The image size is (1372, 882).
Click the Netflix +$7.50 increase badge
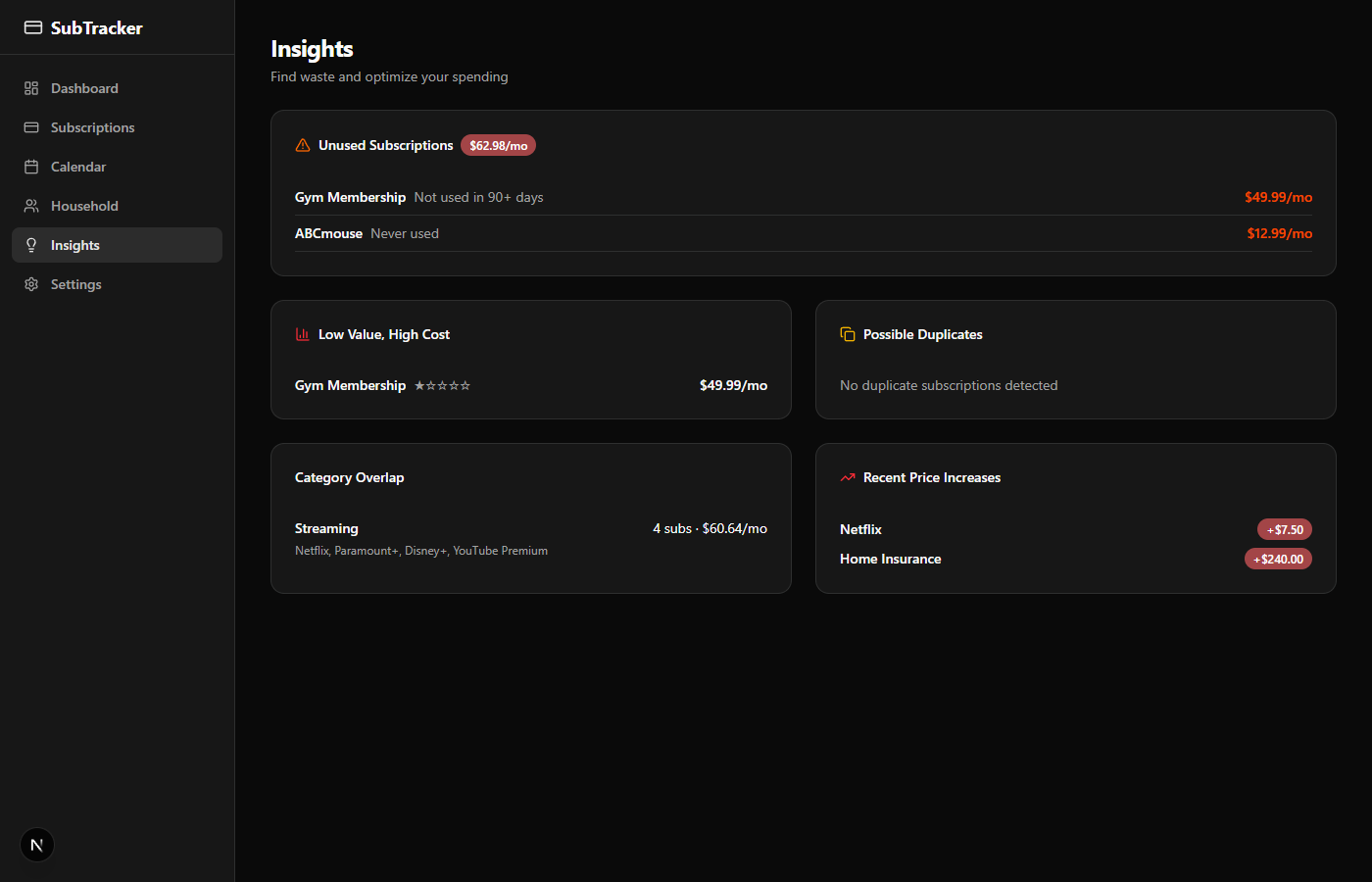click(1284, 529)
